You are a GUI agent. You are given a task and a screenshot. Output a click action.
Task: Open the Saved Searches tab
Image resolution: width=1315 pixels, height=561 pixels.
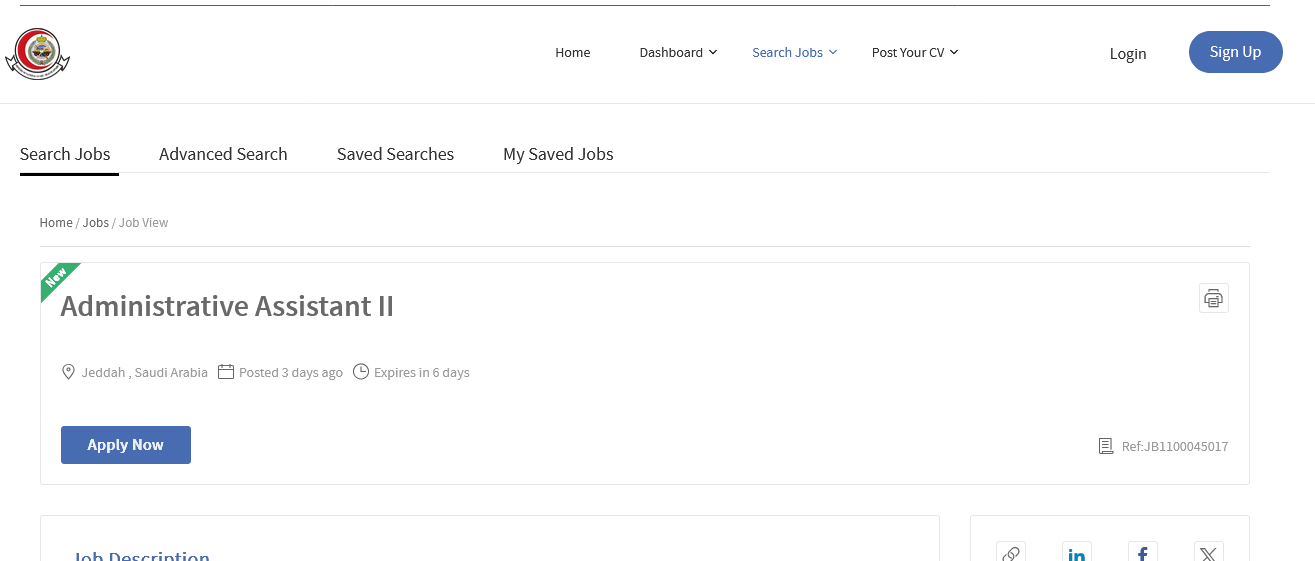coord(395,154)
